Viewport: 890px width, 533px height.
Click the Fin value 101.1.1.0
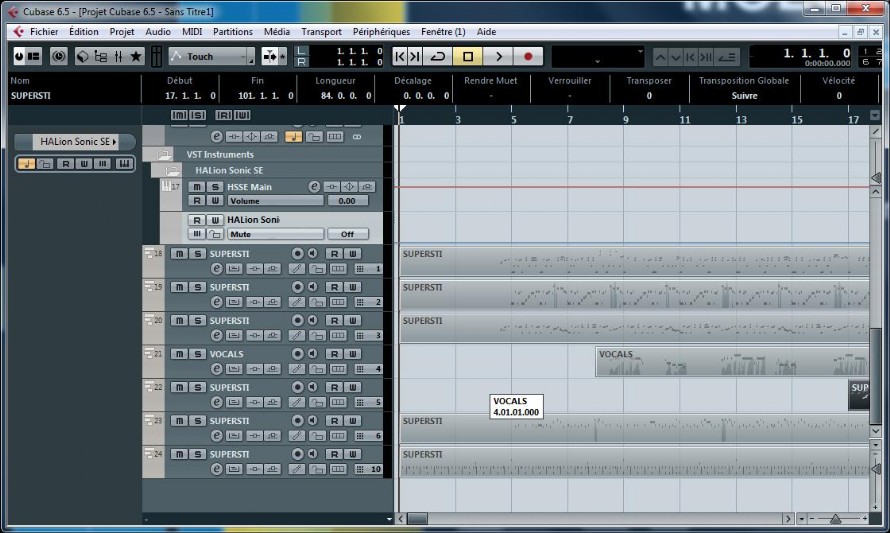point(266,96)
